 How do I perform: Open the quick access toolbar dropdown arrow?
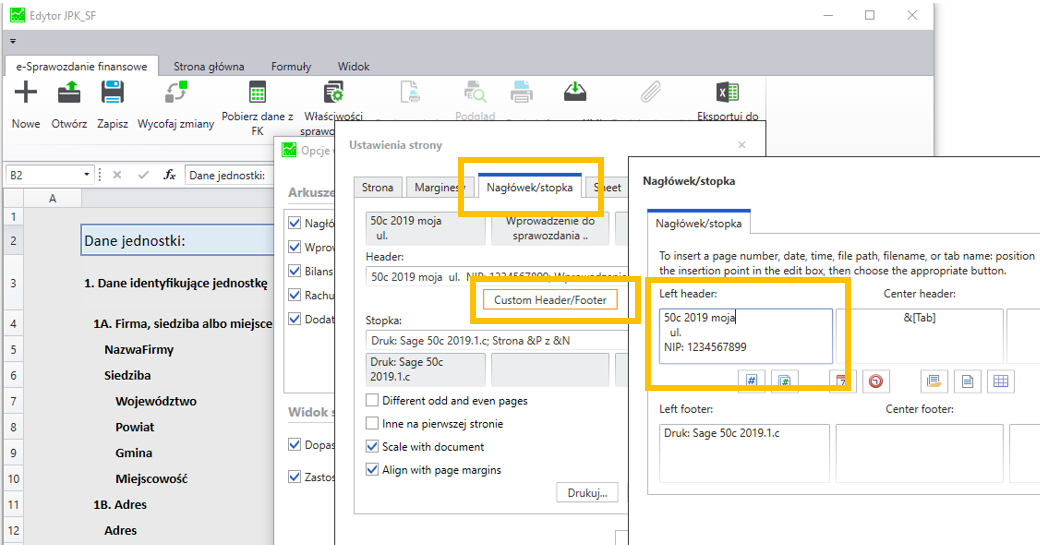click(x=13, y=41)
